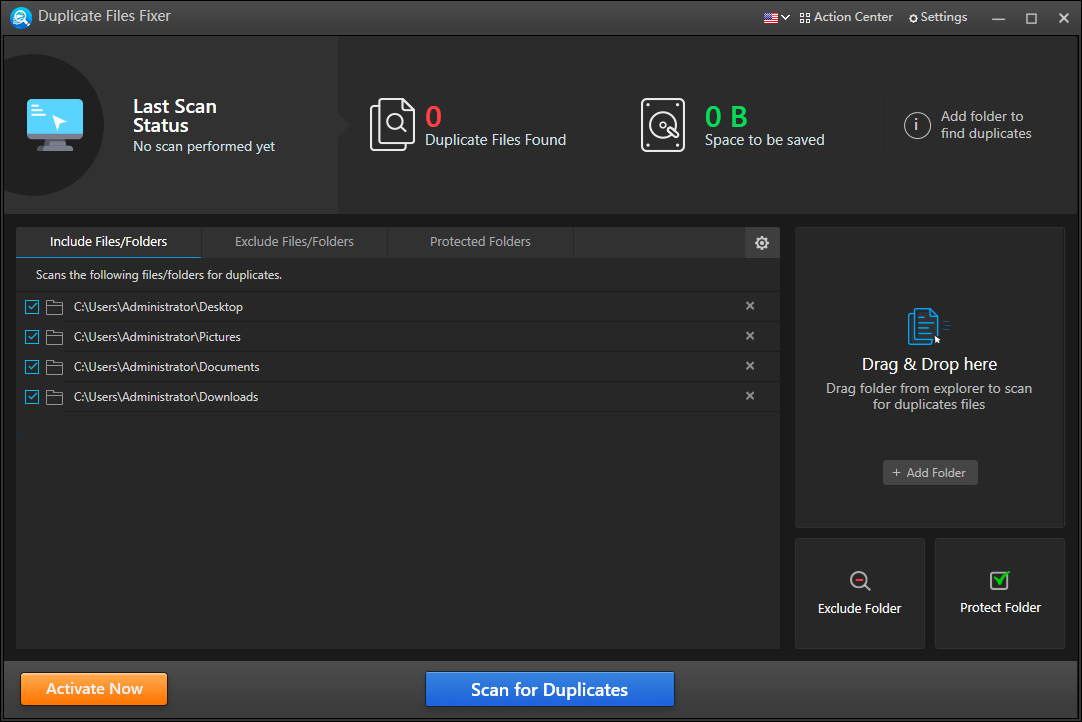Select the Protect Folder checkmark icon
Image resolution: width=1082 pixels, height=722 pixels.
[x=999, y=581]
